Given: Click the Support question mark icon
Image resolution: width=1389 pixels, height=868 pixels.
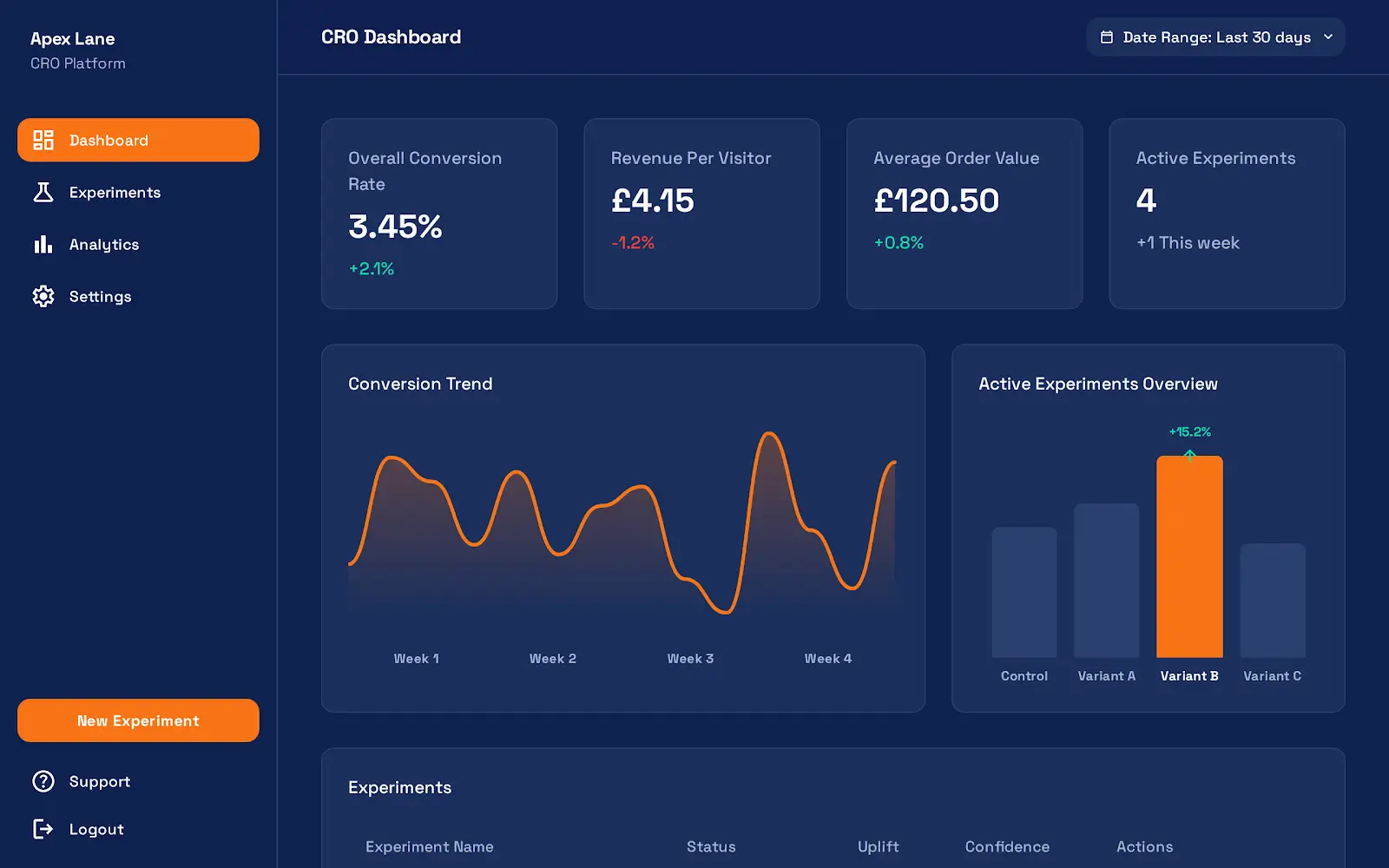Looking at the screenshot, I should tap(43, 781).
